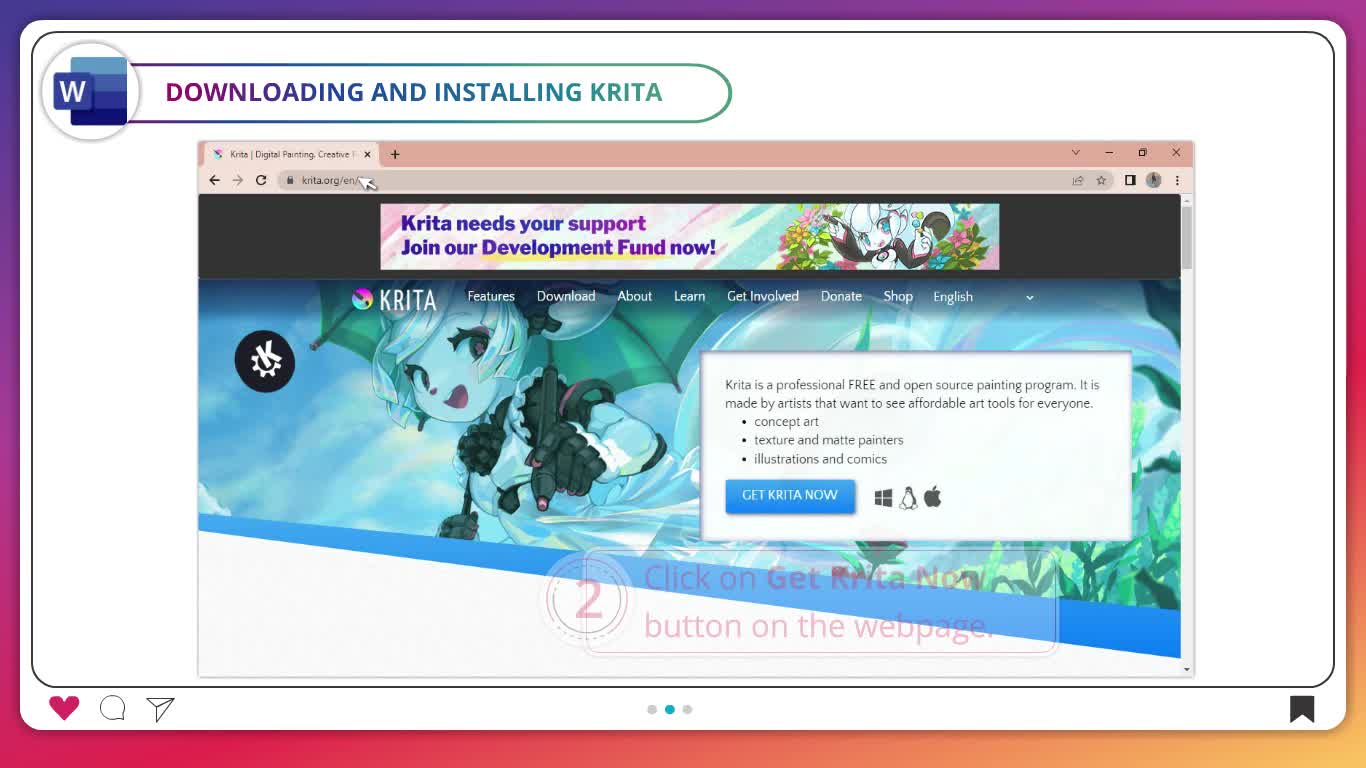Screen dimensions: 1366x768
Task: Click the Word logo icon
Action: point(91,91)
